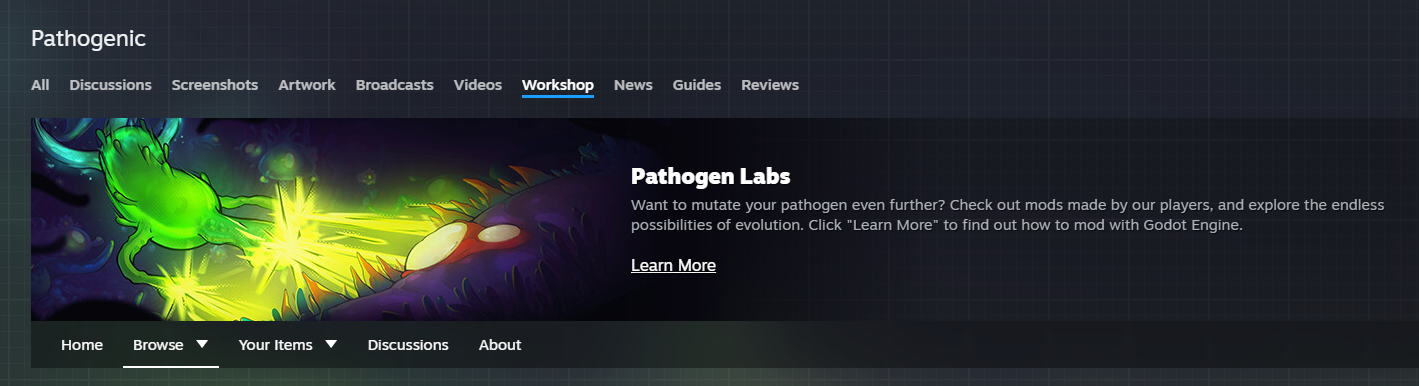The height and width of the screenshot is (386, 1419).
Task: Click the workshop description paragraph text
Action: (x=1008, y=215)
